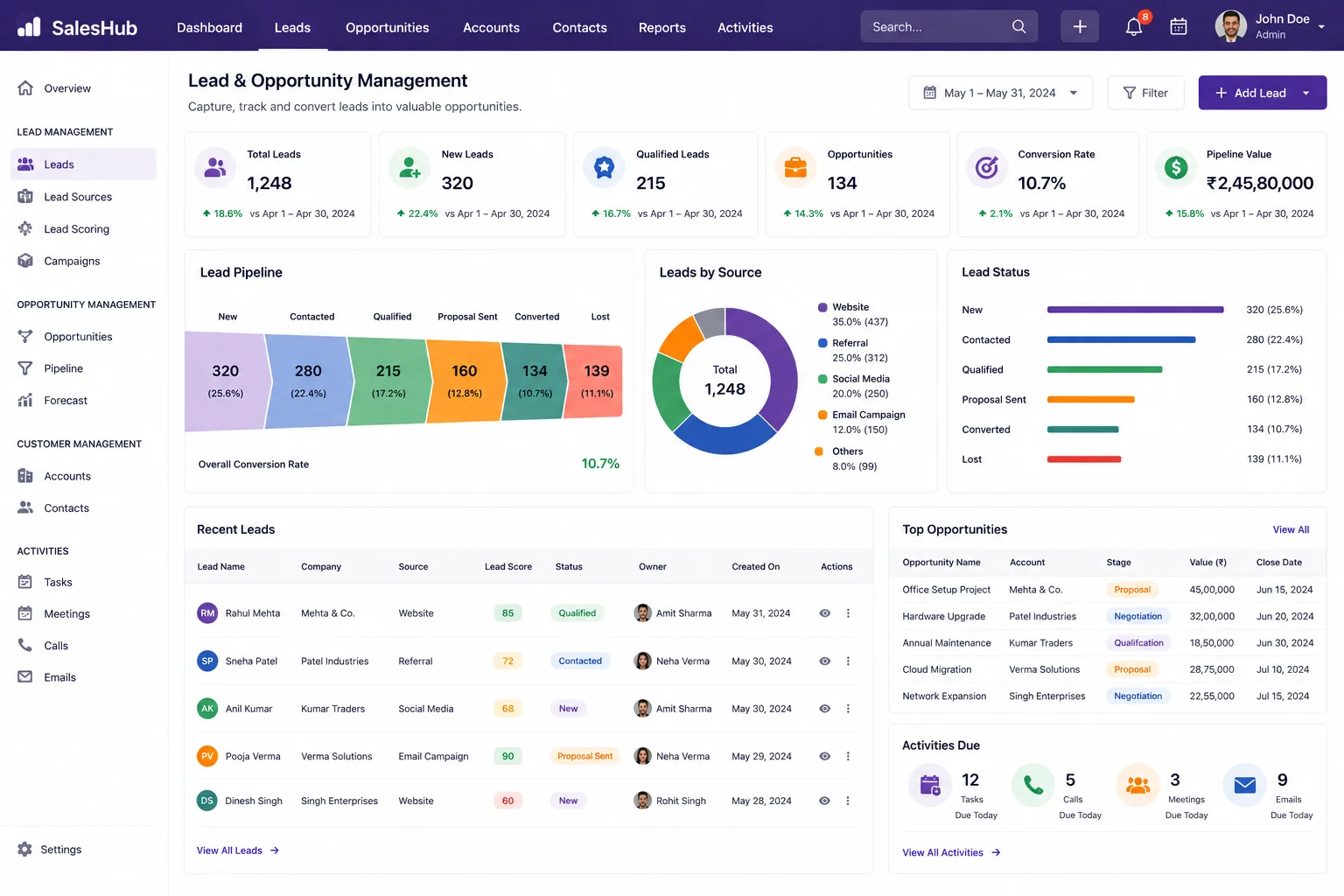Click the plus quick-add icon
Viewport: 1344px width, 896px height.
pos(1080,27)
